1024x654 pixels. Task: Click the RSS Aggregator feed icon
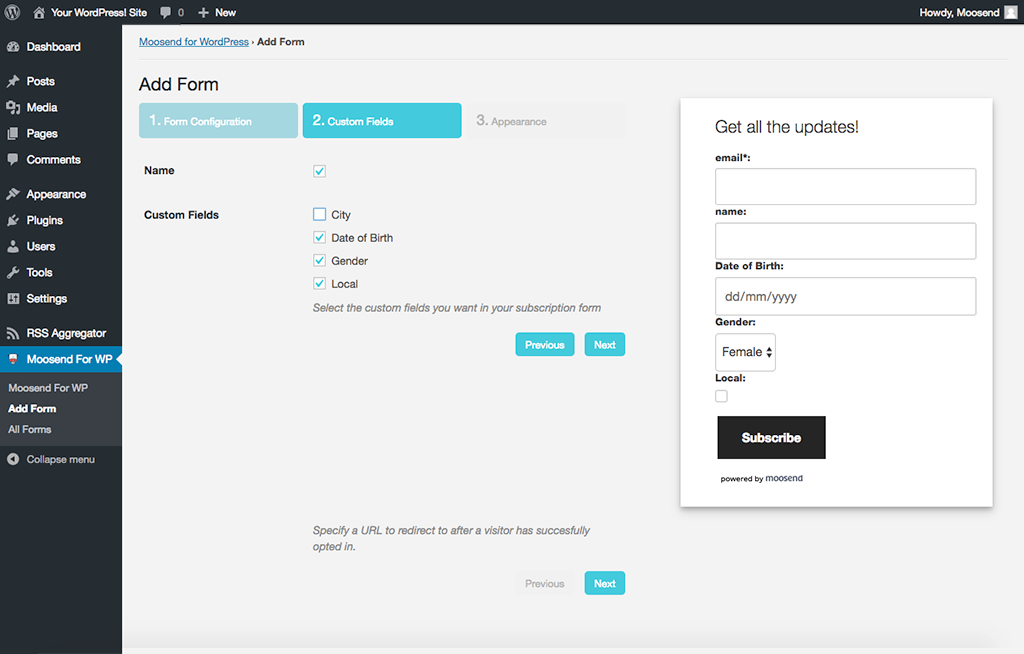tap(13, 333)
